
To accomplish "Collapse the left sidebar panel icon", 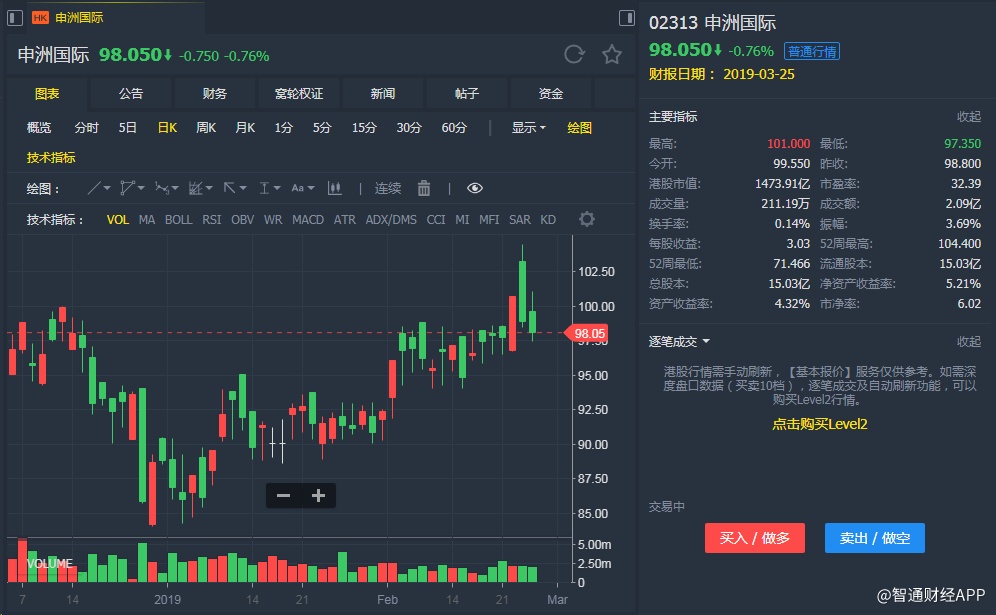I will (x=14, y=17).
